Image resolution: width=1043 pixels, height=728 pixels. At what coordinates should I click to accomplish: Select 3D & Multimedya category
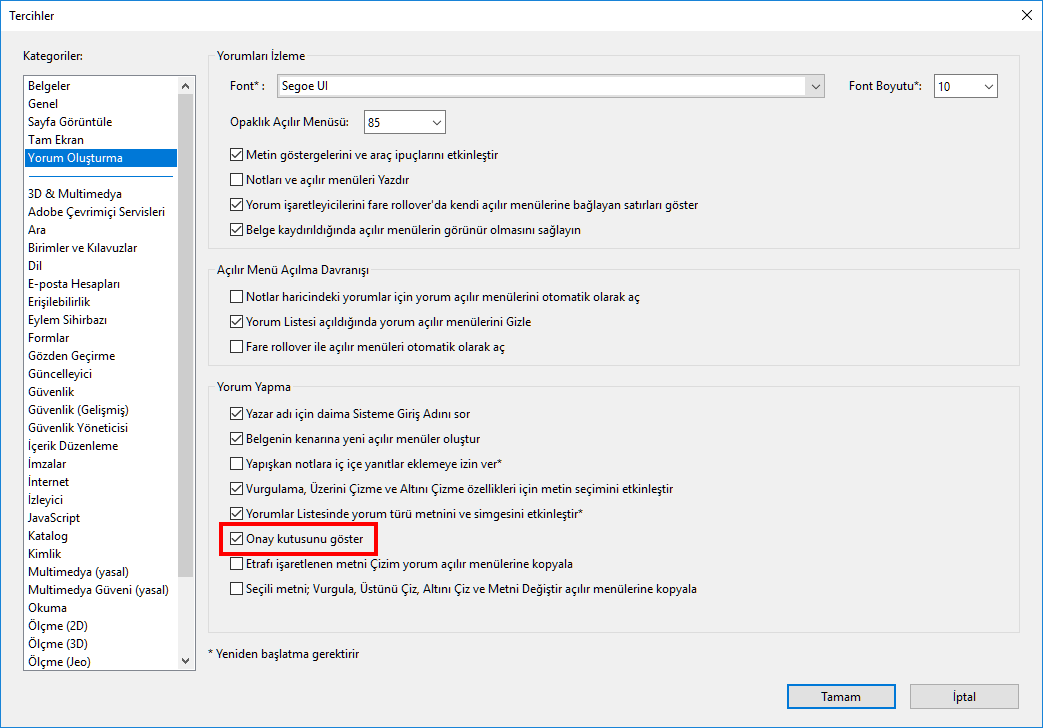[101, 194]
